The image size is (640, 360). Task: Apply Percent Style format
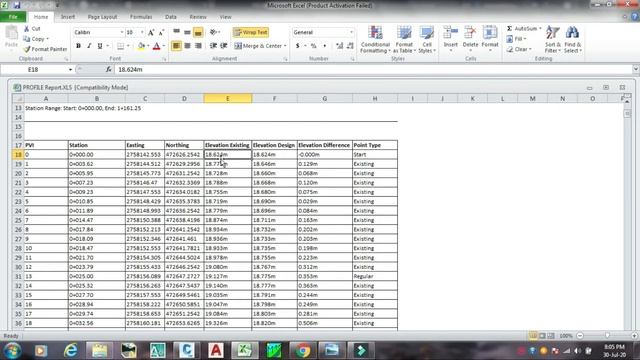(313, 46)
